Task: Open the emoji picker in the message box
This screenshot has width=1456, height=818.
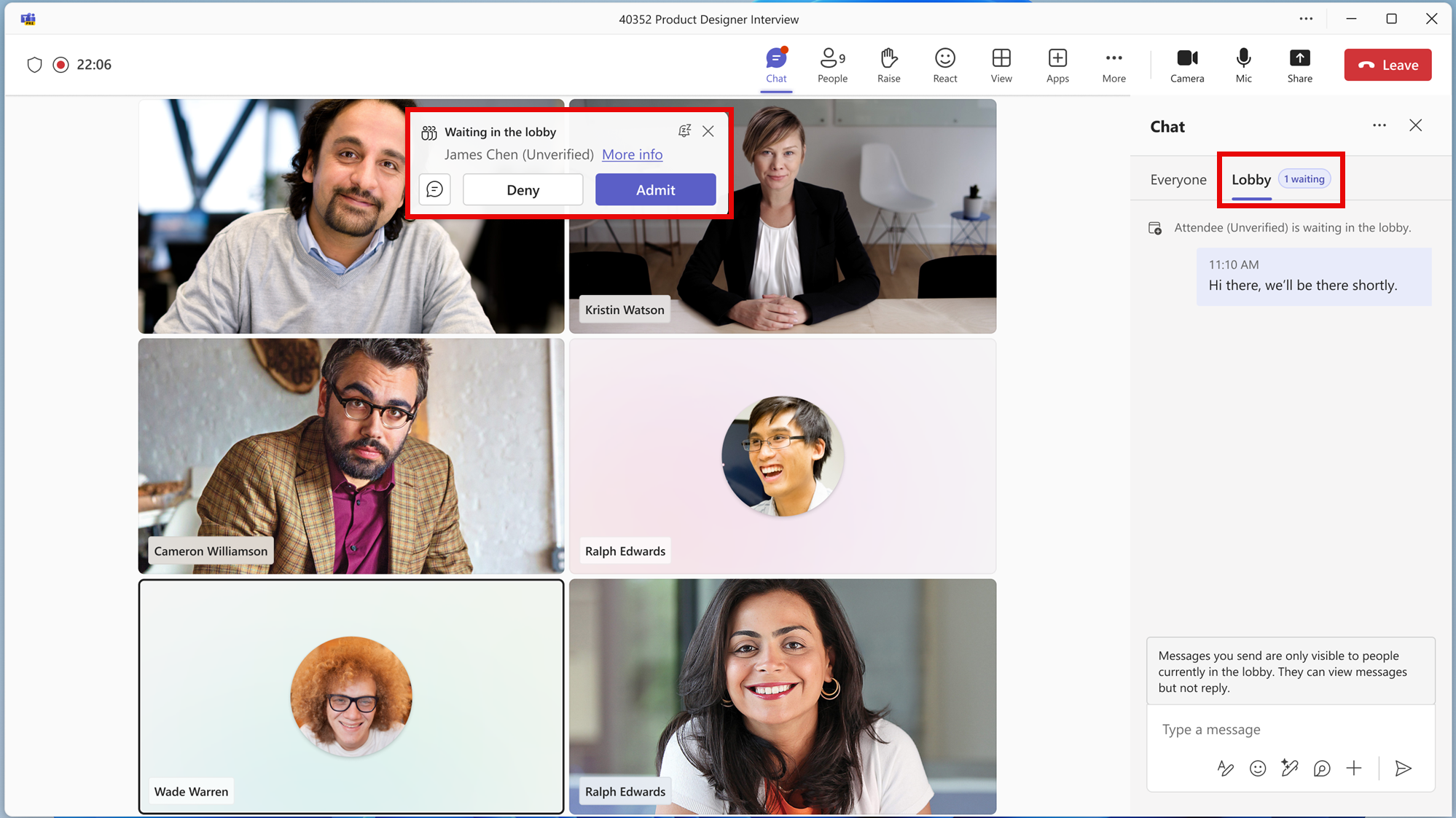Action: tap(1258, 768)
